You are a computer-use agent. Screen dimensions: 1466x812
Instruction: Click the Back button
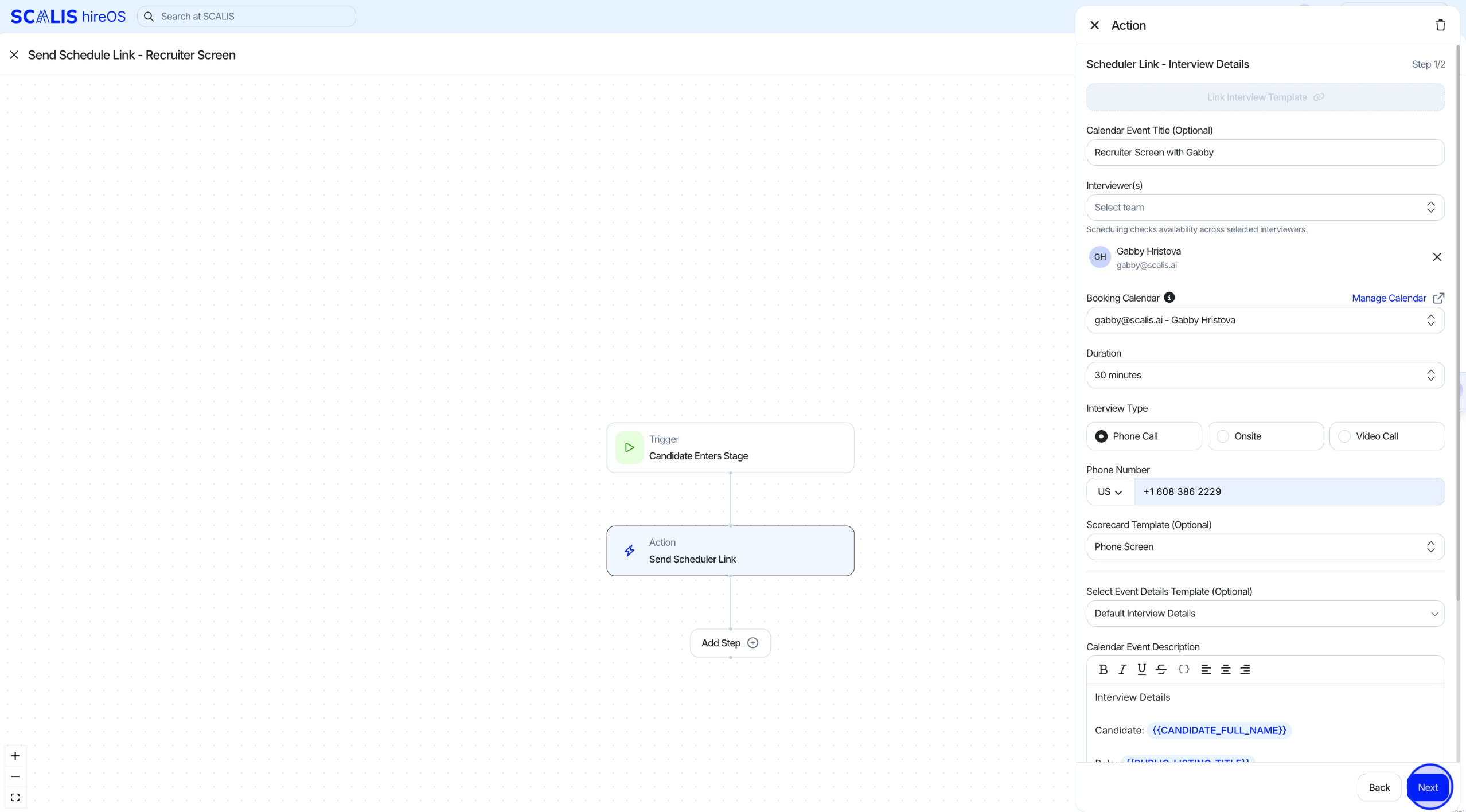click(x=1379, y=787)
